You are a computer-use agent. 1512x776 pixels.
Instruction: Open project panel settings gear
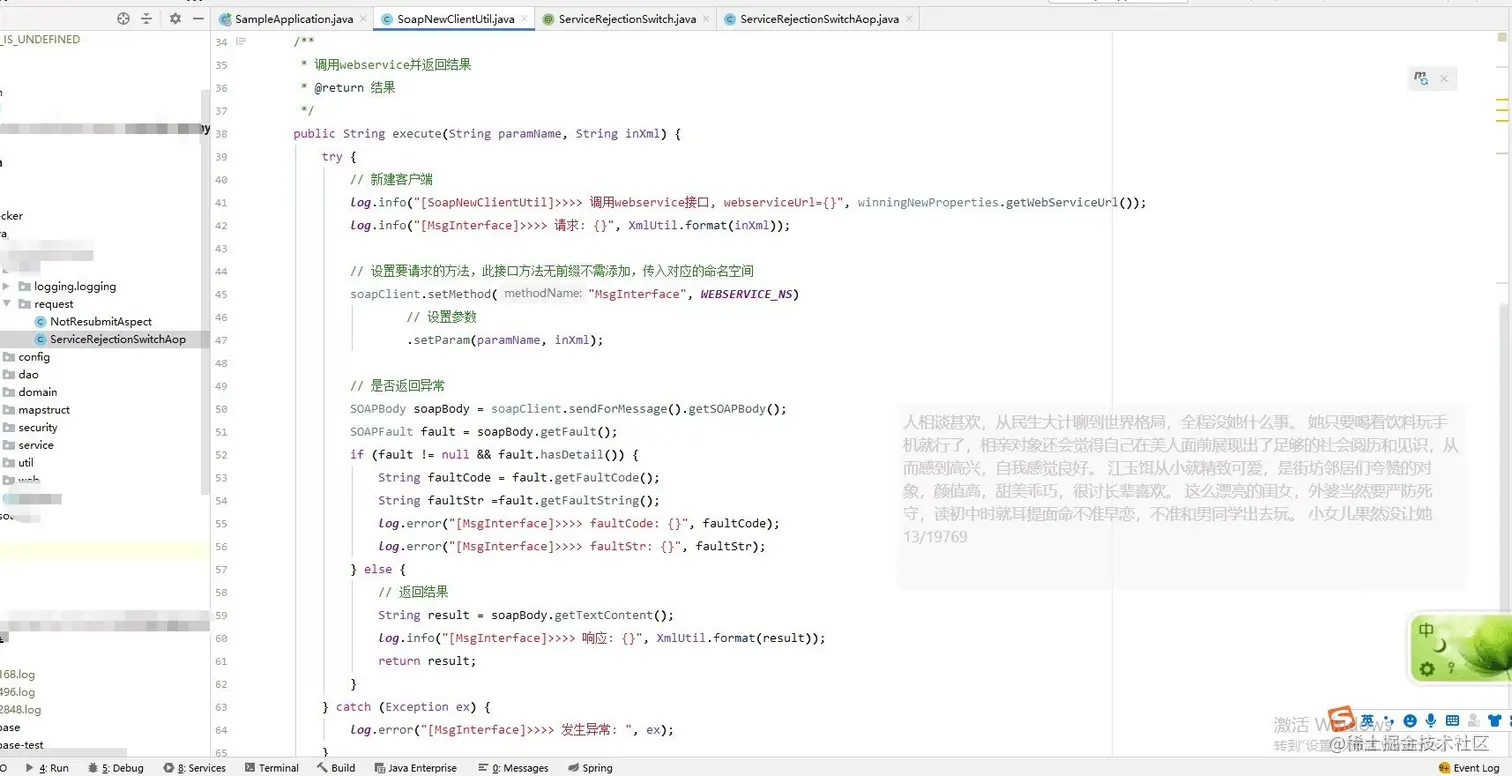176,18
